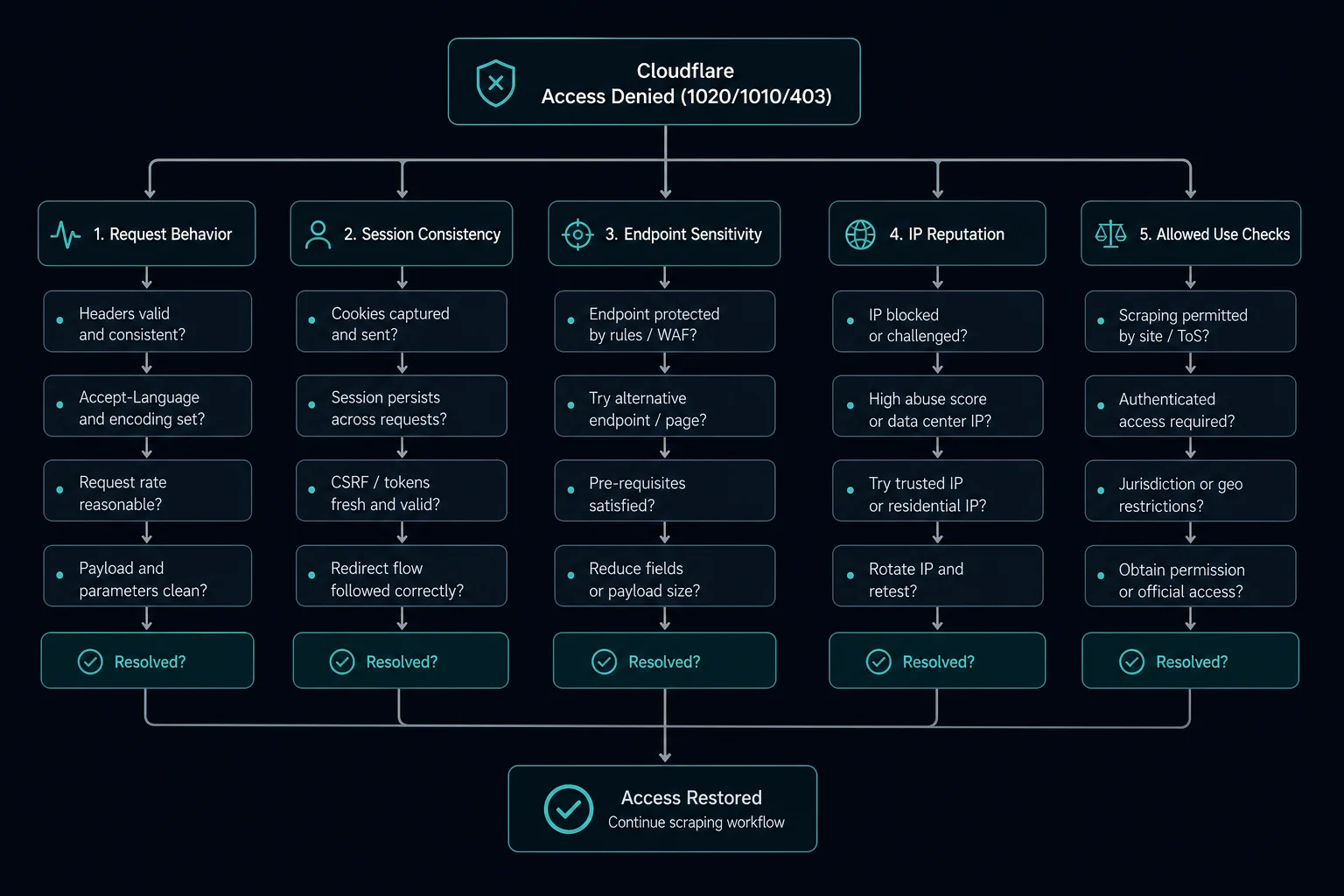Click Resolved checkmark under Session Consistency column
This screenshot has width=1344, height=896.
(x=342, y=661)
